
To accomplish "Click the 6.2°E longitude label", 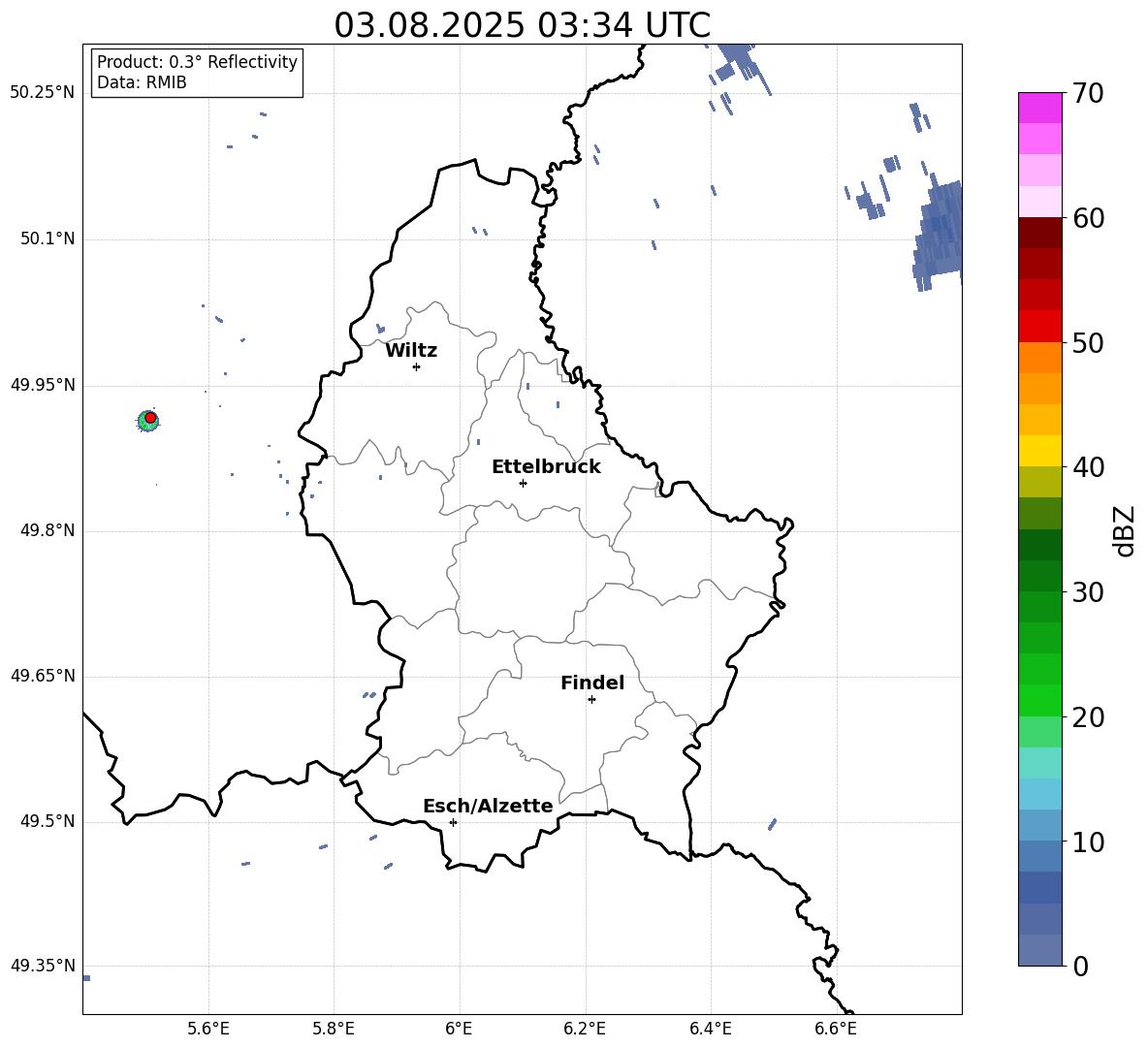I will (585, 1029).
